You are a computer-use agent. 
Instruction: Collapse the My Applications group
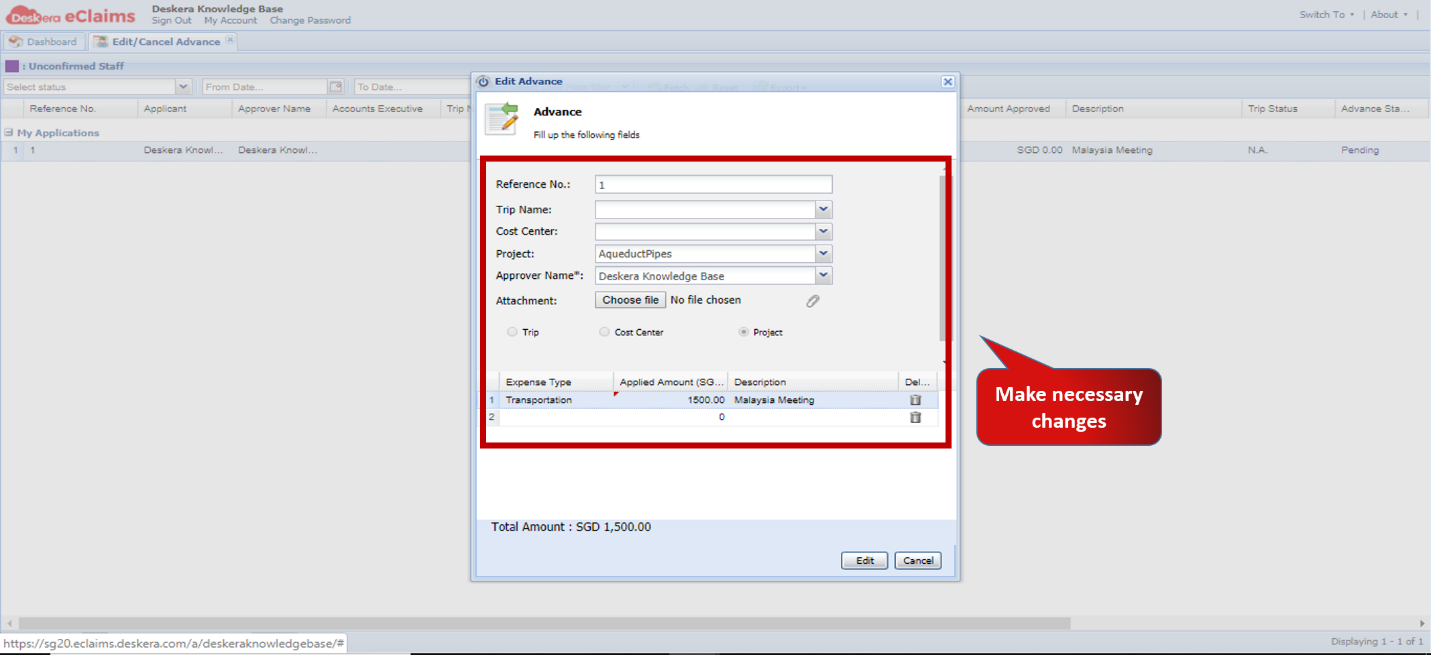coord(8,133)
